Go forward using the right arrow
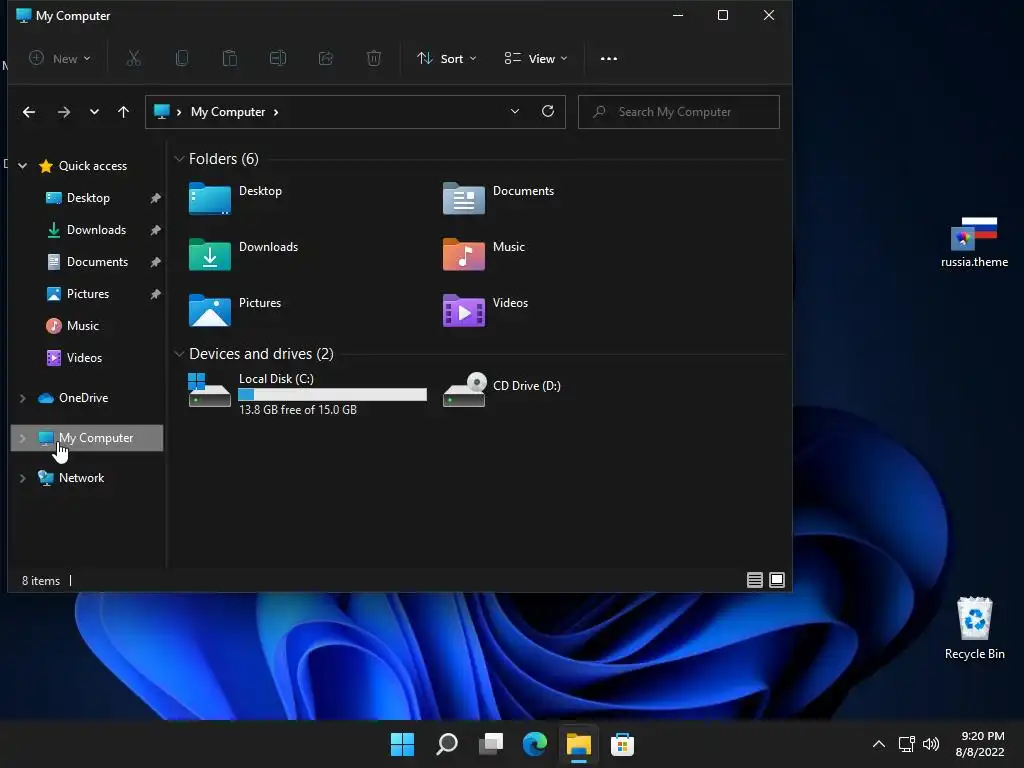 63,112
